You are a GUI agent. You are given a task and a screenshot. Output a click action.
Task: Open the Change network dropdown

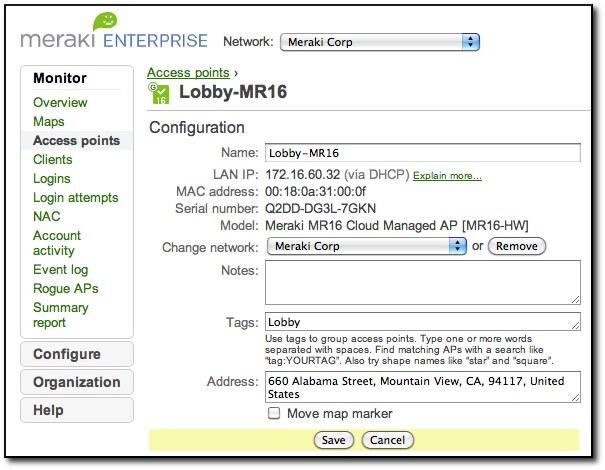[x=367, y=246]
